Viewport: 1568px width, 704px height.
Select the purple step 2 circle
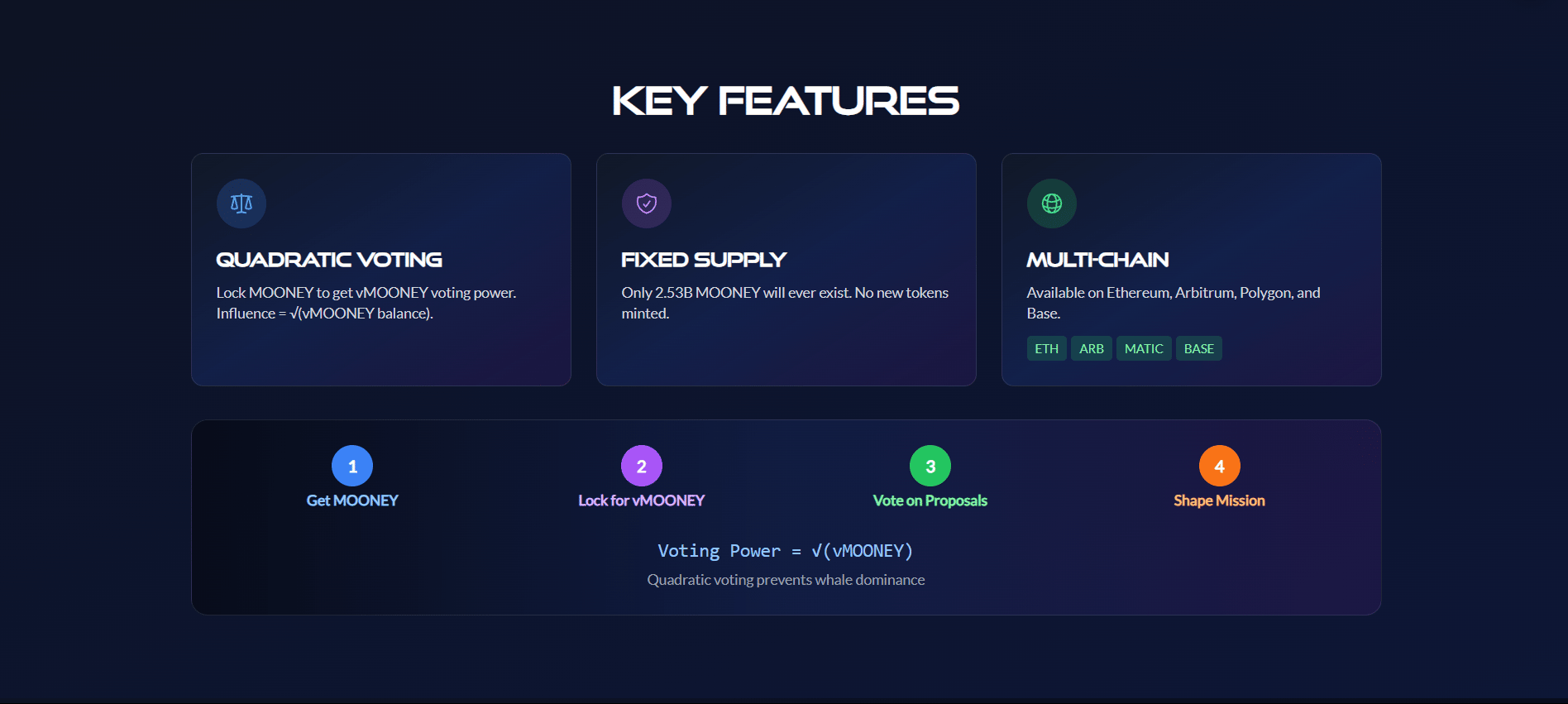point(642,467)
